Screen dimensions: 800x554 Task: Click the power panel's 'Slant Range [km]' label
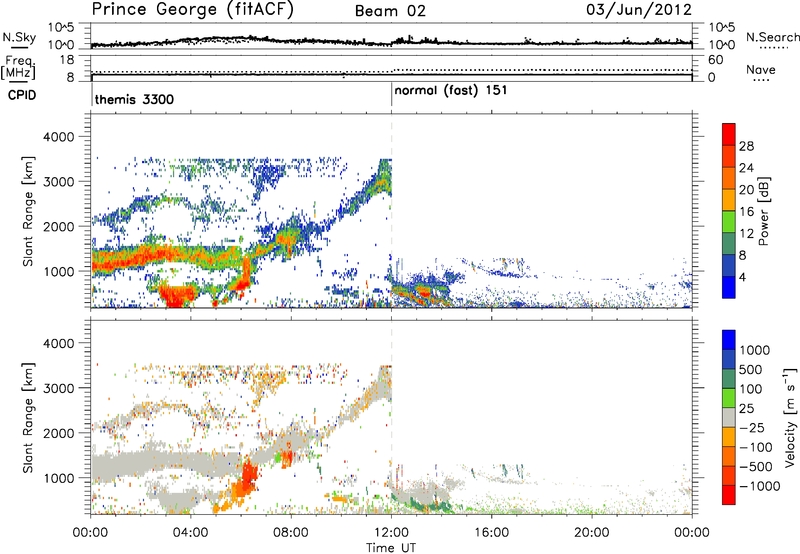pos(28,211)
